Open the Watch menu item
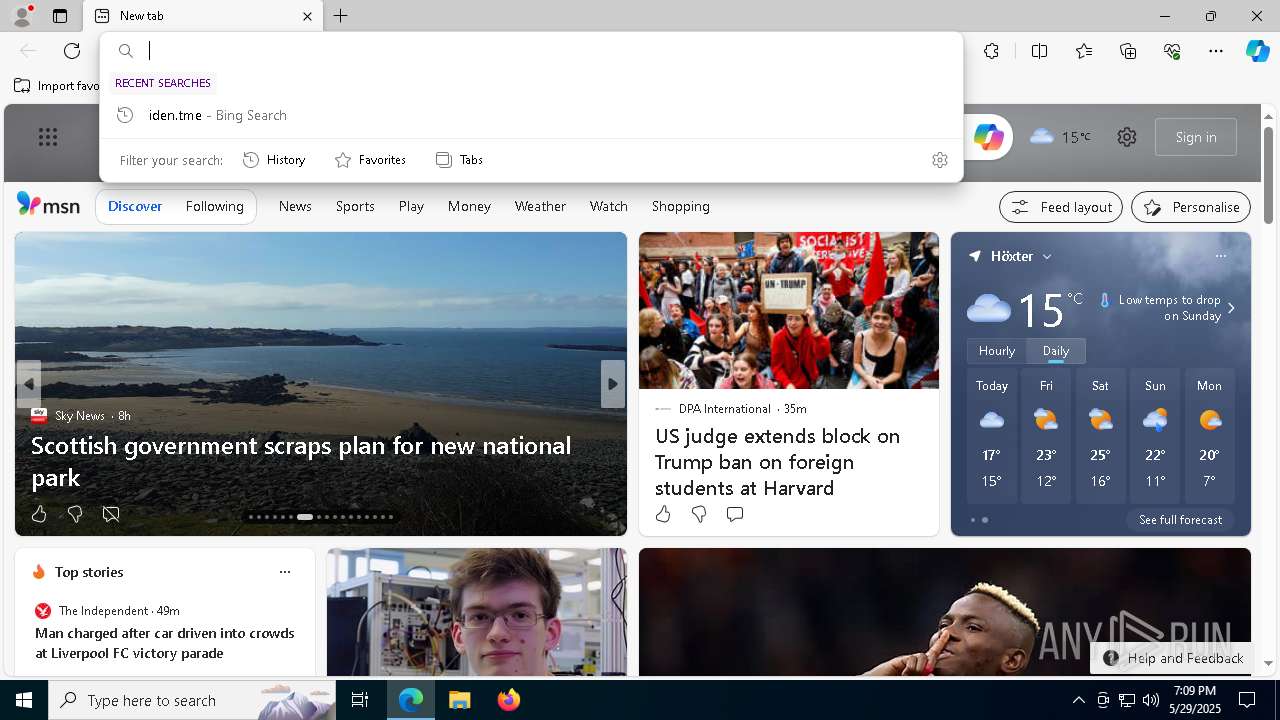 tap(609, 206)
